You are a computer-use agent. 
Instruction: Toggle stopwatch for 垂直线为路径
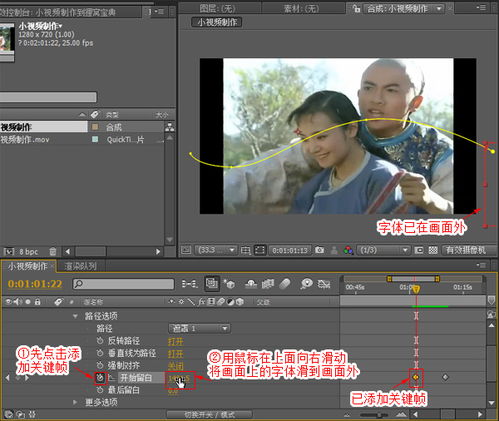[x=100, y=353]
